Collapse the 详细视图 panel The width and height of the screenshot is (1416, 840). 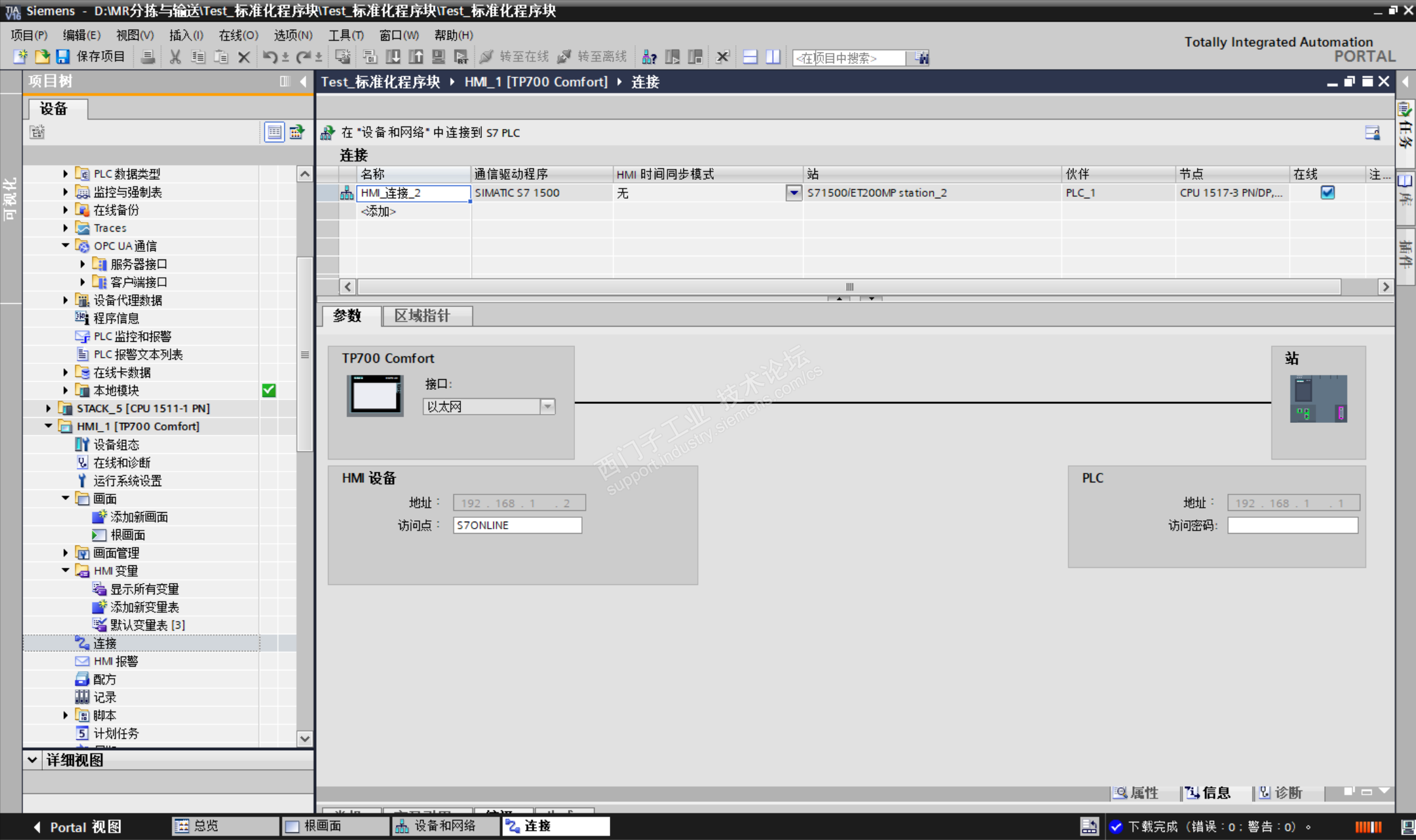[32, 760]
